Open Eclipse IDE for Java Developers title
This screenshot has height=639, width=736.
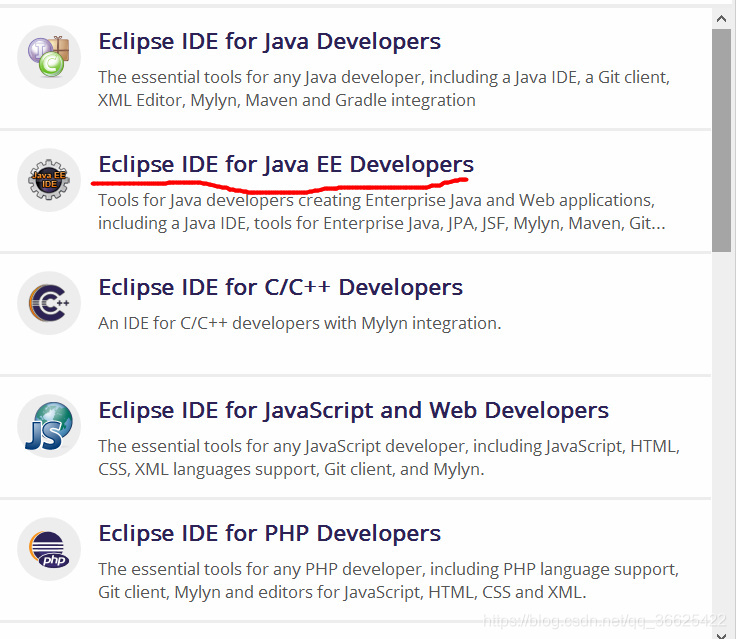click(x=269, y=41)
